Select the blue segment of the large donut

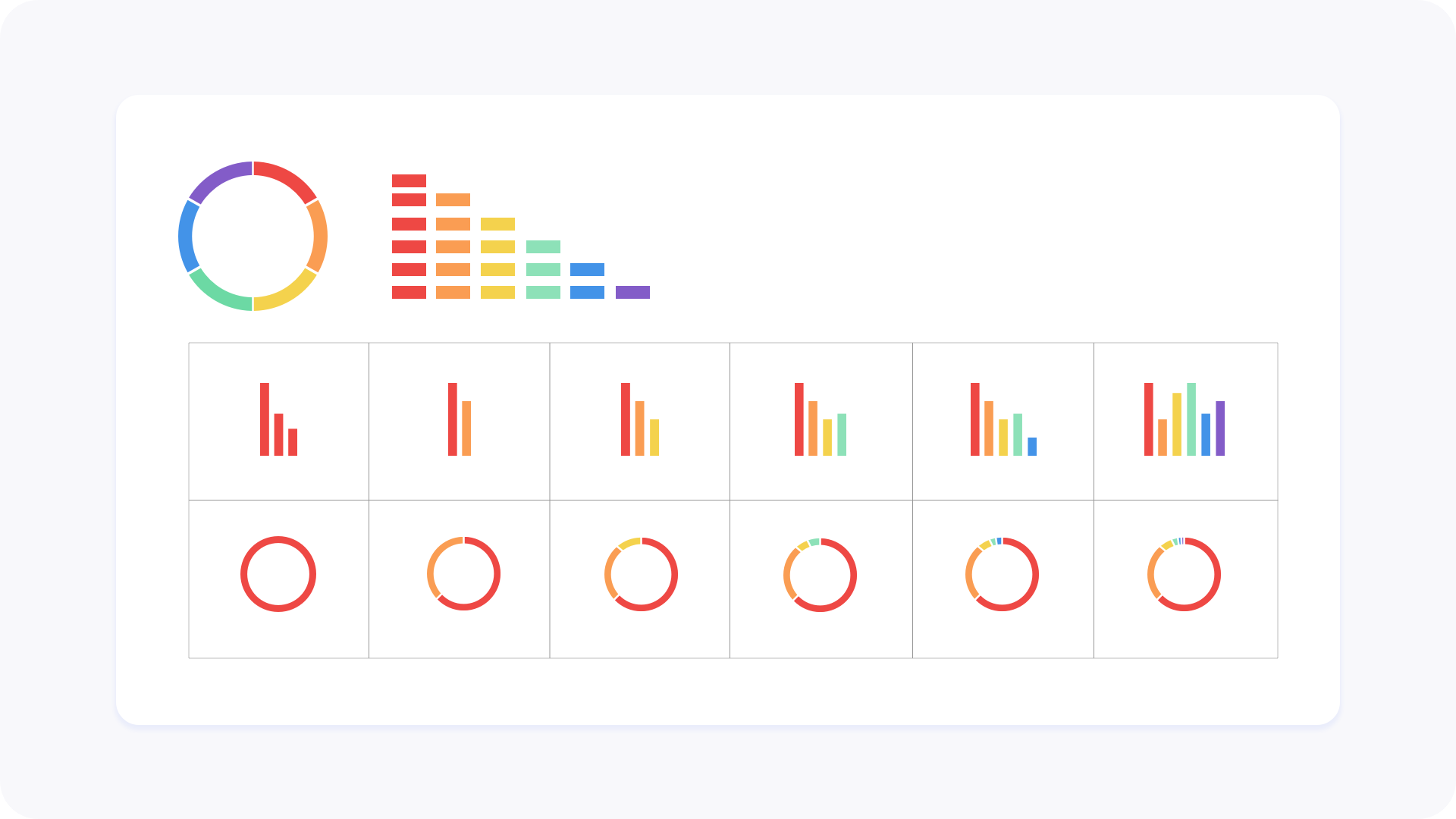(x=187, y=236)
